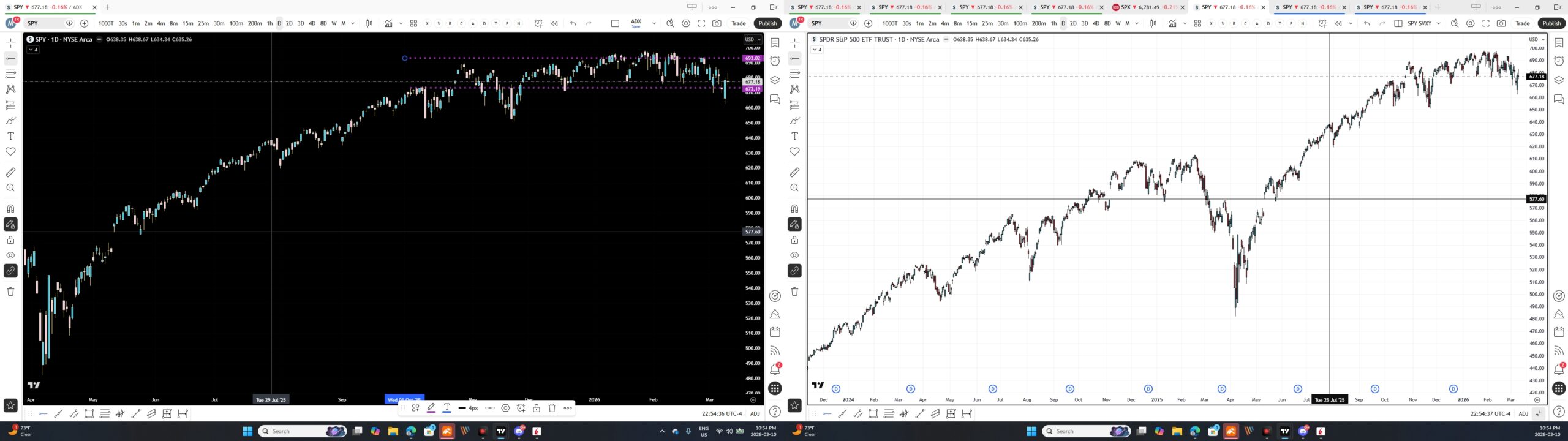Open the USD currency dropdown on right chart

click(x=1536, y=39)
